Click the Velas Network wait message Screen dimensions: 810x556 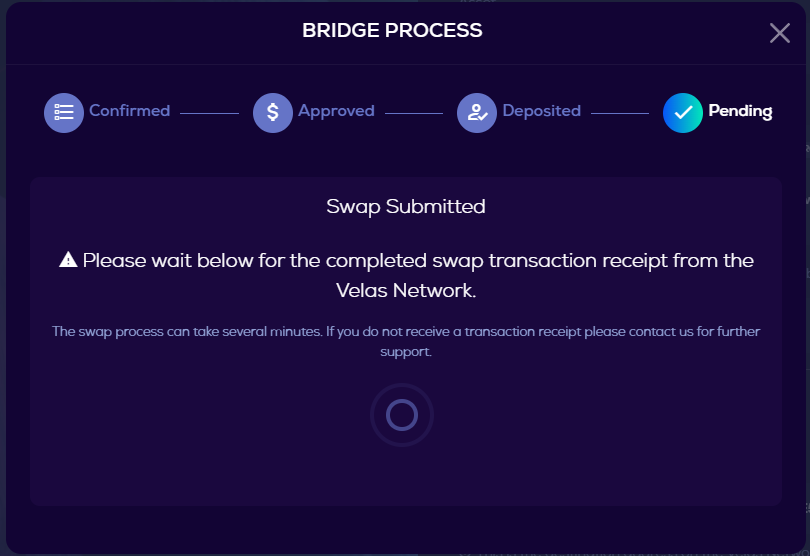point(406,275)
